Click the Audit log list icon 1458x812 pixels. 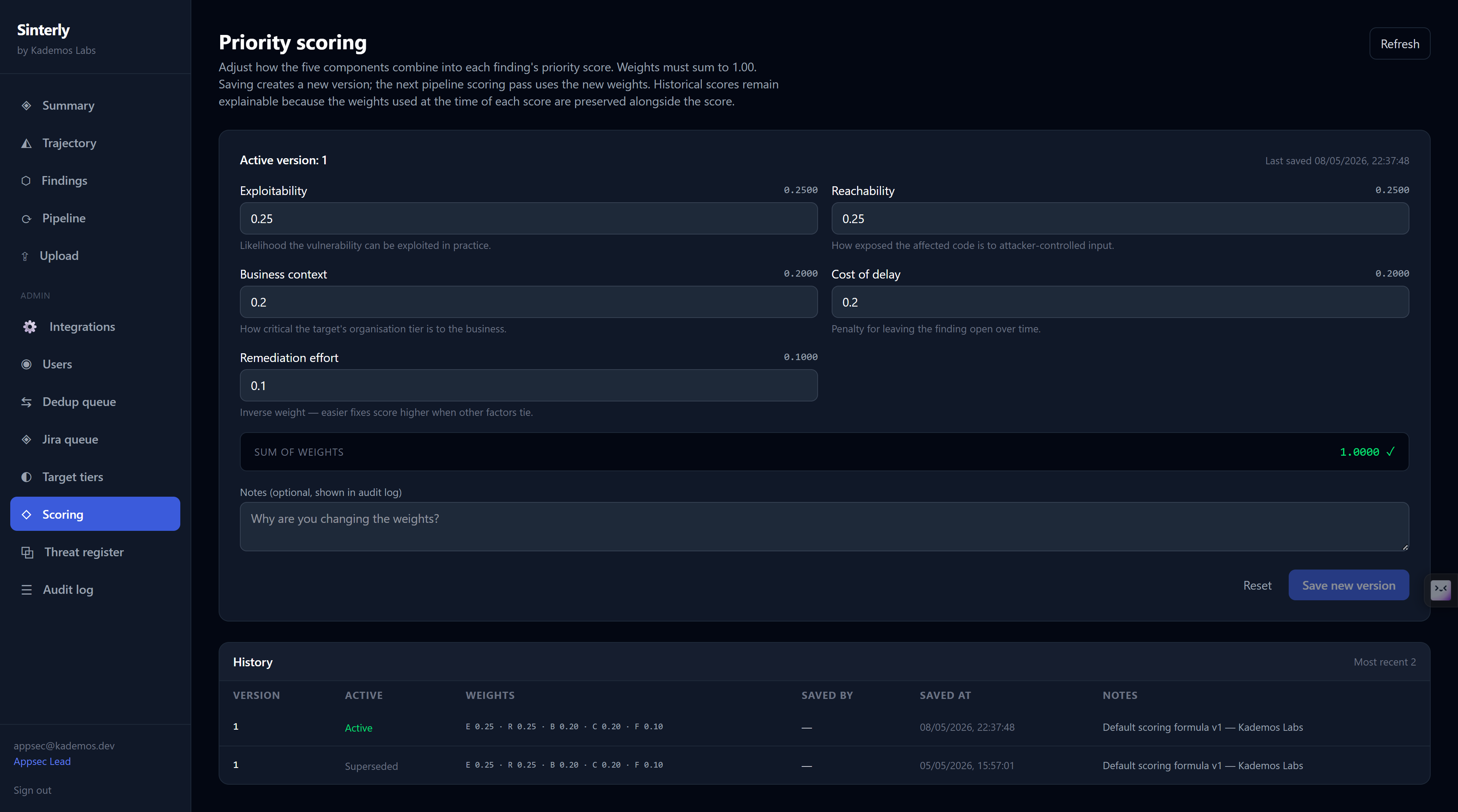[27, 590]
